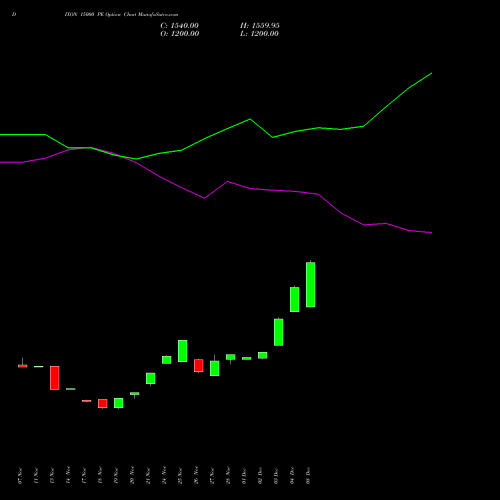Select the large red candle above 13 Nov
Viewport: 500px width, 500px height.
click(55, 378)
